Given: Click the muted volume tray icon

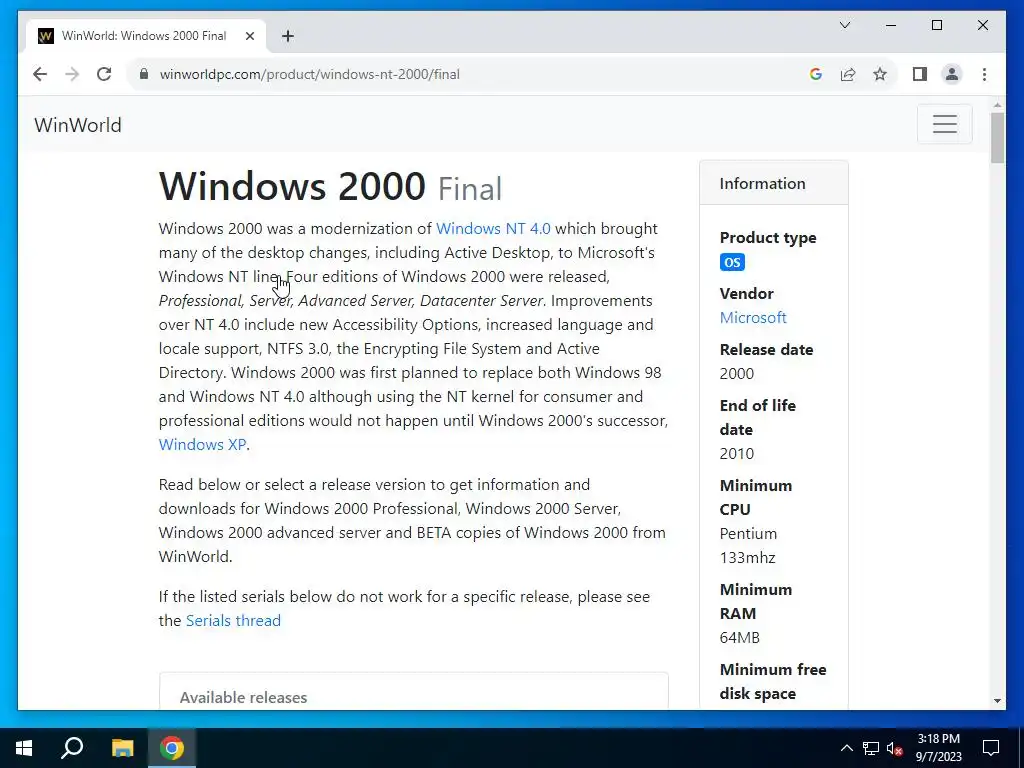Looking at the screenshot, I should point(894,748).
